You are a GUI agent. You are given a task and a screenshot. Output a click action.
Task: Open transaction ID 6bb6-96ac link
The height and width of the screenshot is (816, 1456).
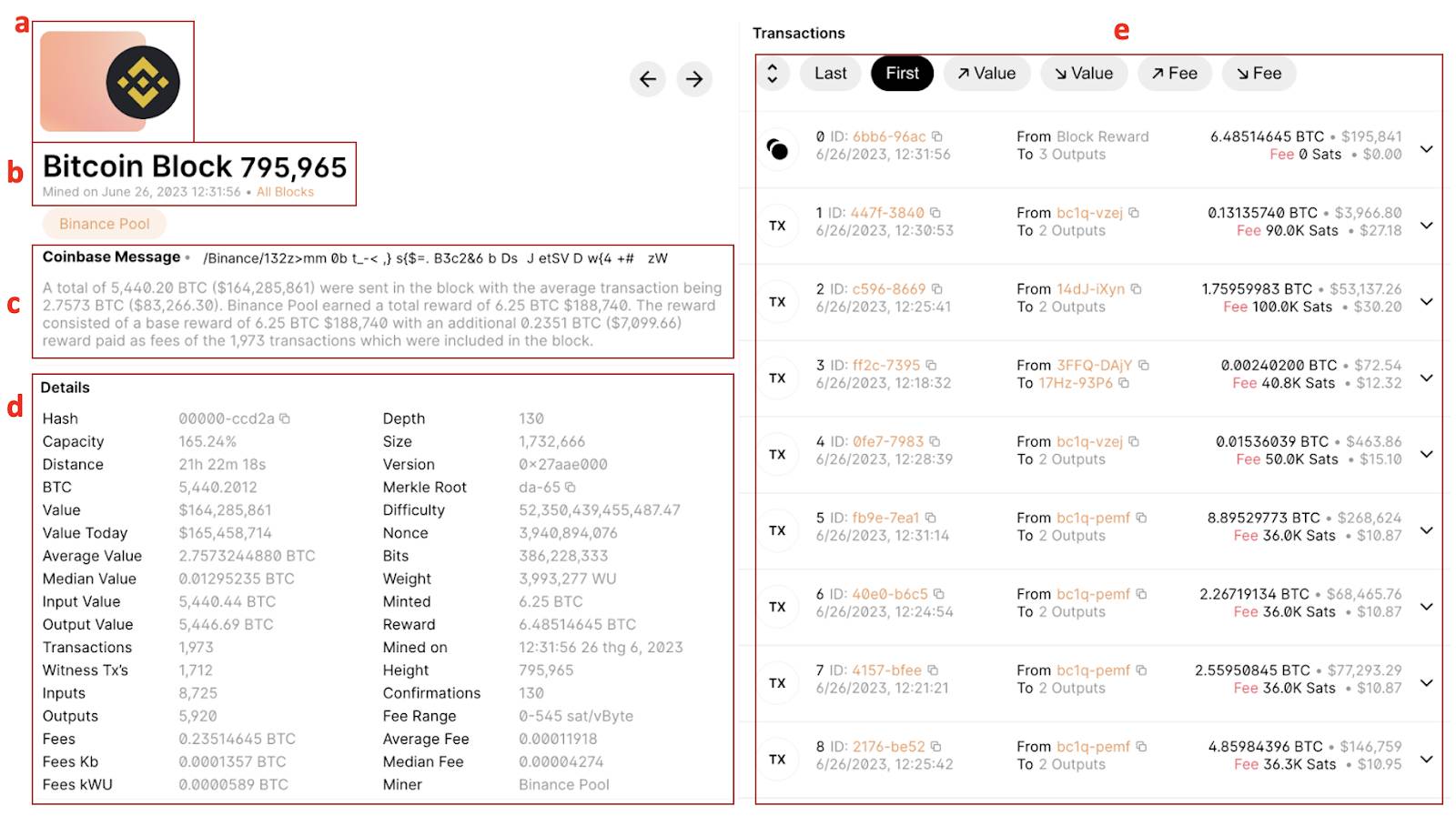(x=889, y=136)
